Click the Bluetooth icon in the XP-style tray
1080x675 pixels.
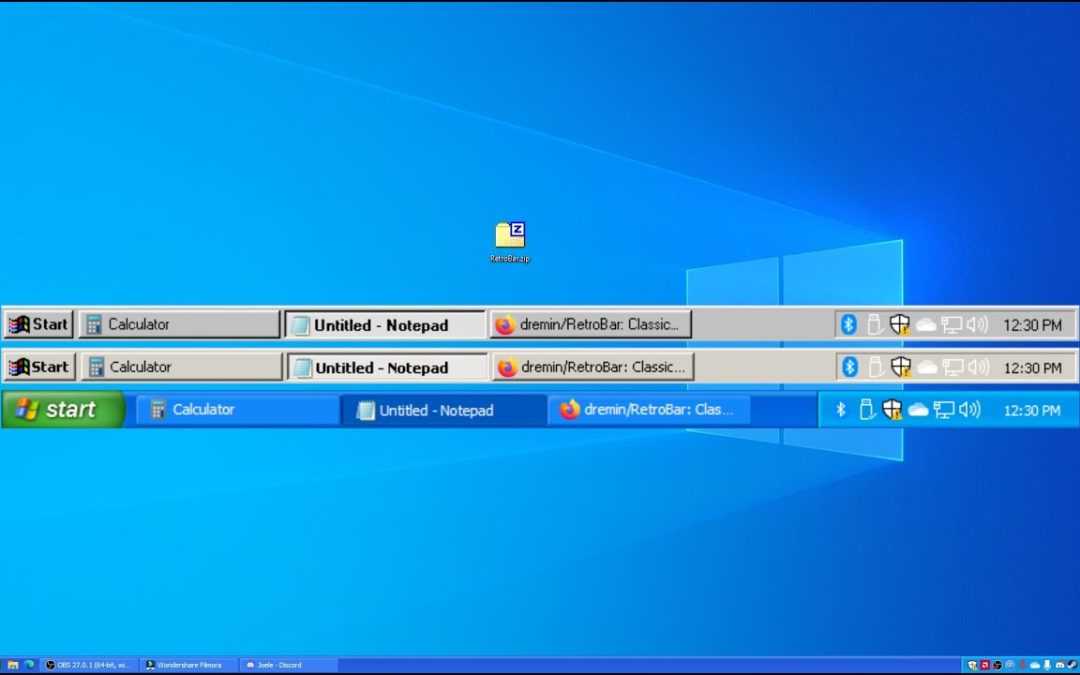tap(841, 409)
